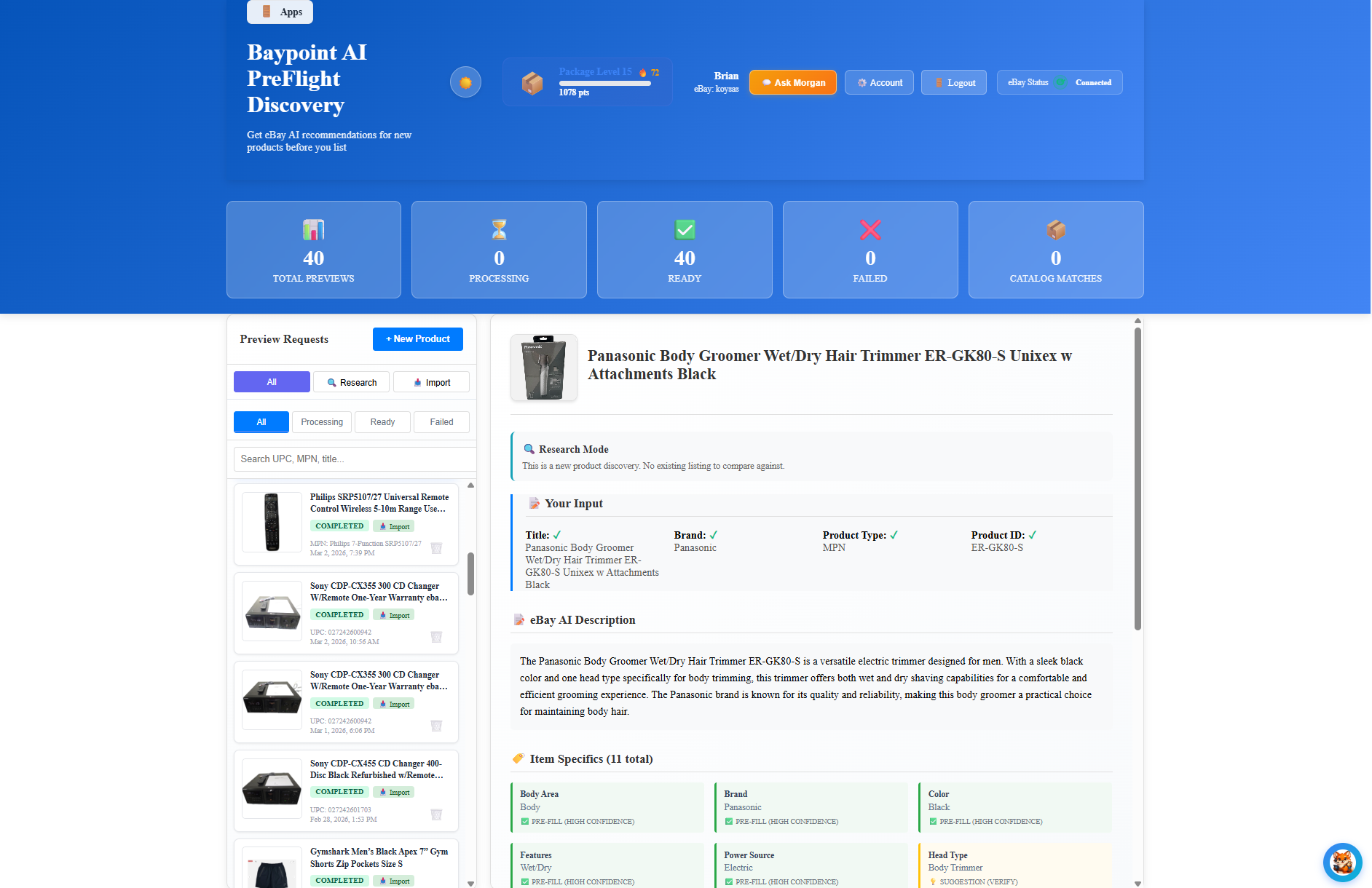Viewport: 1372px width, 888px height.
Task: Click the Processing hourglass icon
Action: (498, 230)
